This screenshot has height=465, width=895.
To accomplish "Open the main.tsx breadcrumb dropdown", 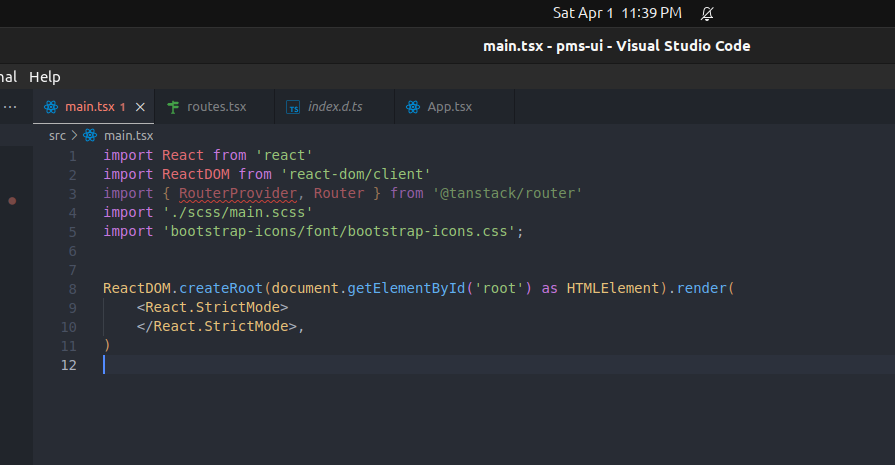I will click(x=129, y=135).
